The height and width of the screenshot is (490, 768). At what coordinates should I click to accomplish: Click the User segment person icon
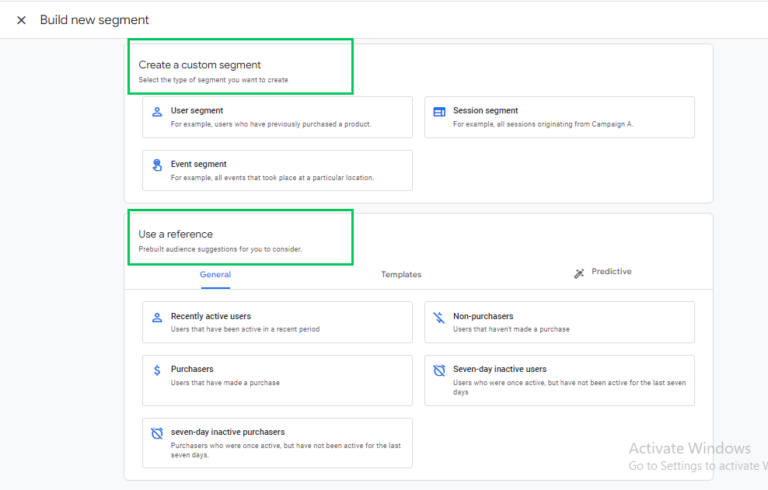[x=157, y=112]
